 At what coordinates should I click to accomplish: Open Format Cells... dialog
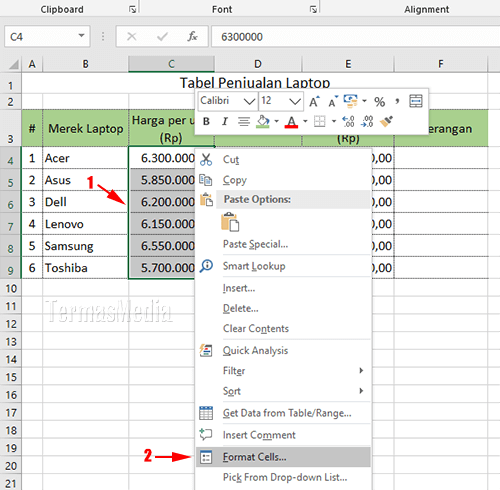point(283,457)
